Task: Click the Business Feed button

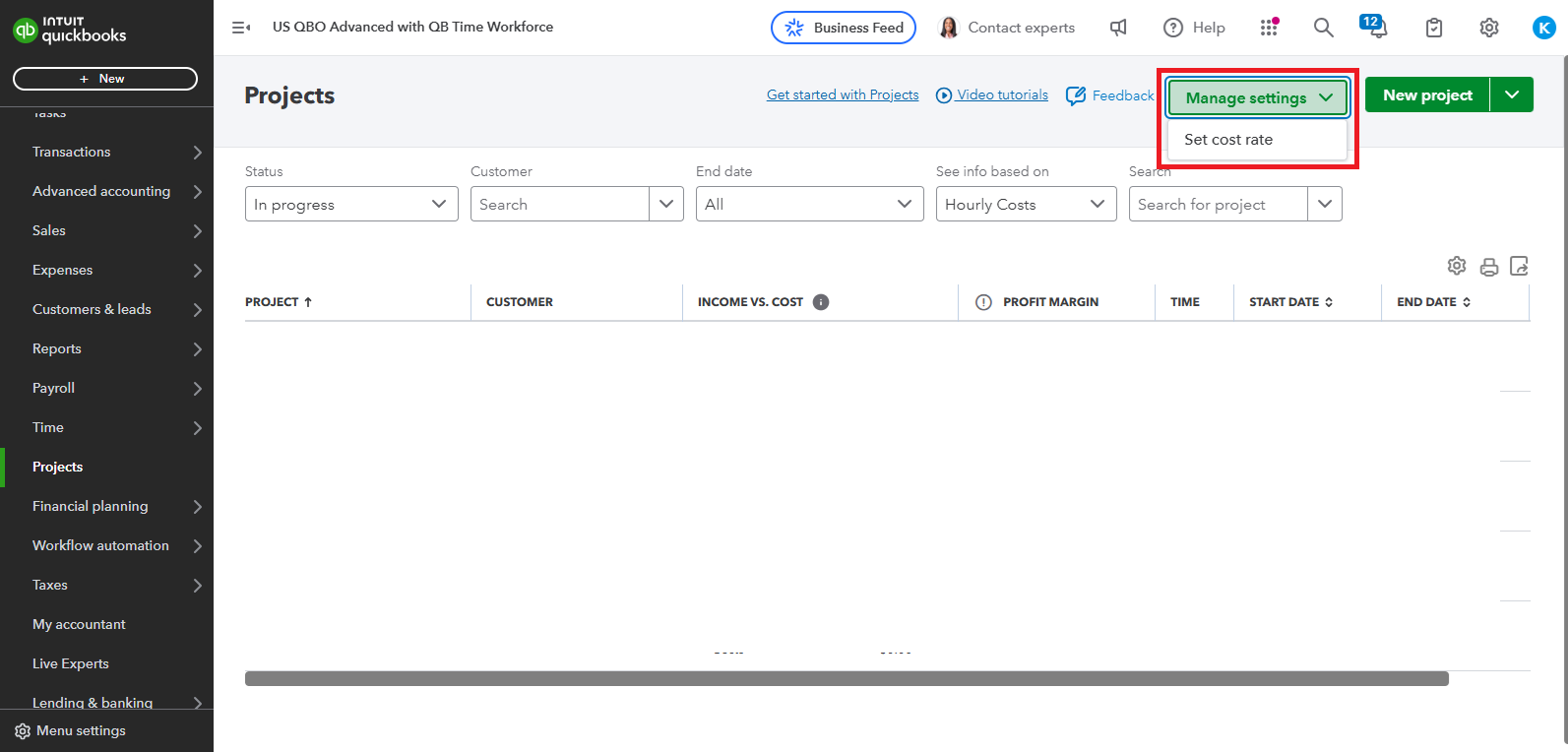Action: click(x=844, y=28)
